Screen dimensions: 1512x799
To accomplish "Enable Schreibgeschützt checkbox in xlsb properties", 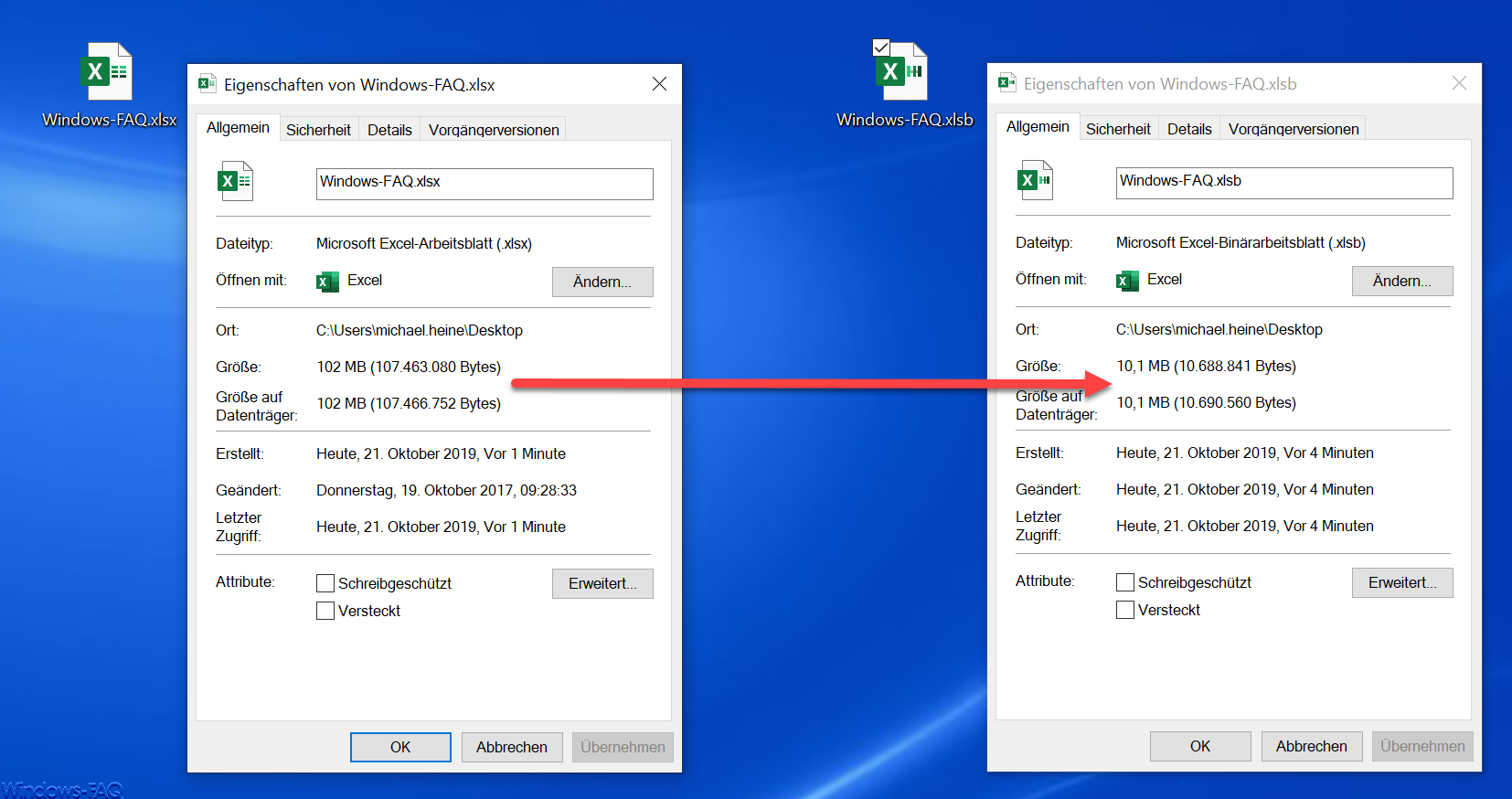I will [x=1125, y=582].
